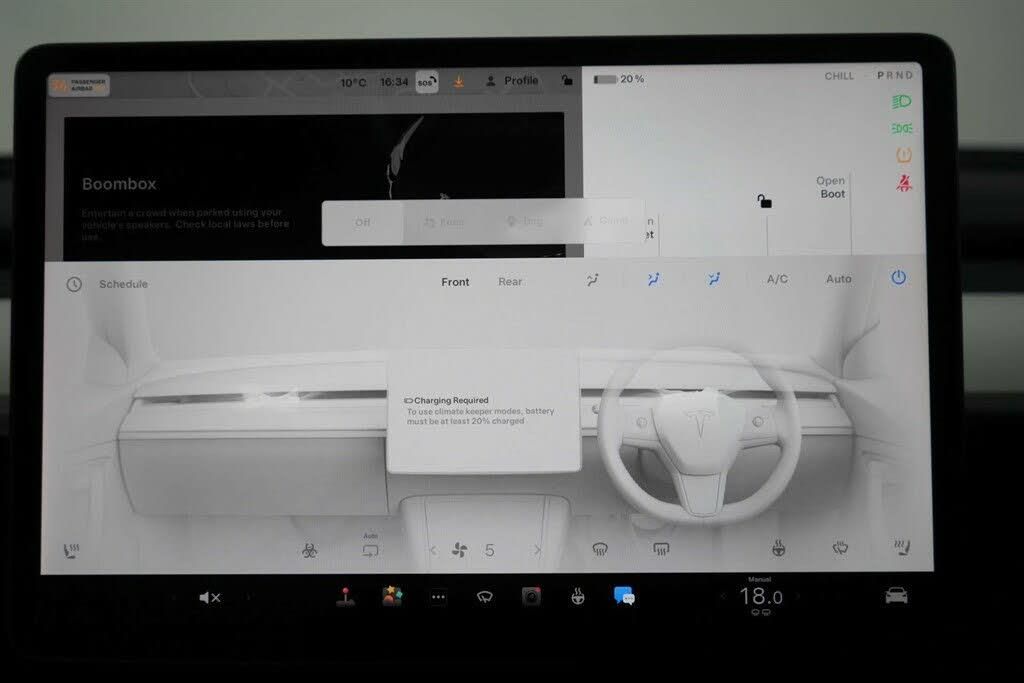
Task: Tap the CHILL drive mode label
Action: pyautogui.click(x=839, y=76)
